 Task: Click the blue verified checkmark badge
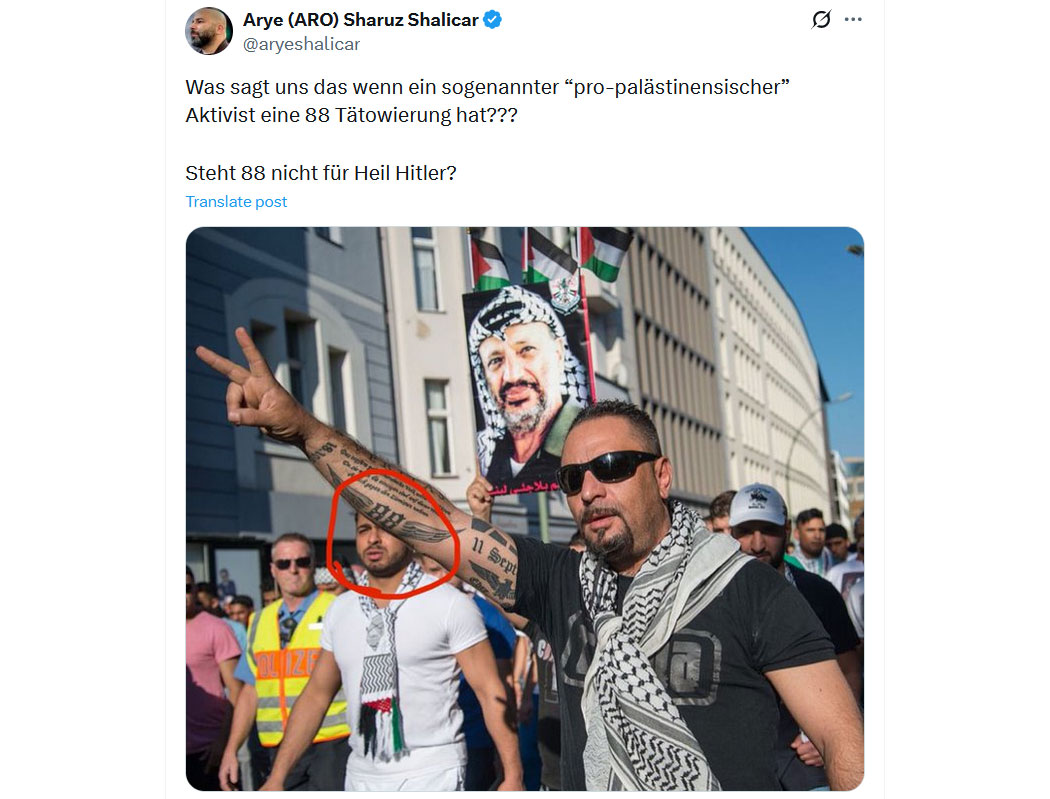coord(493,20)
